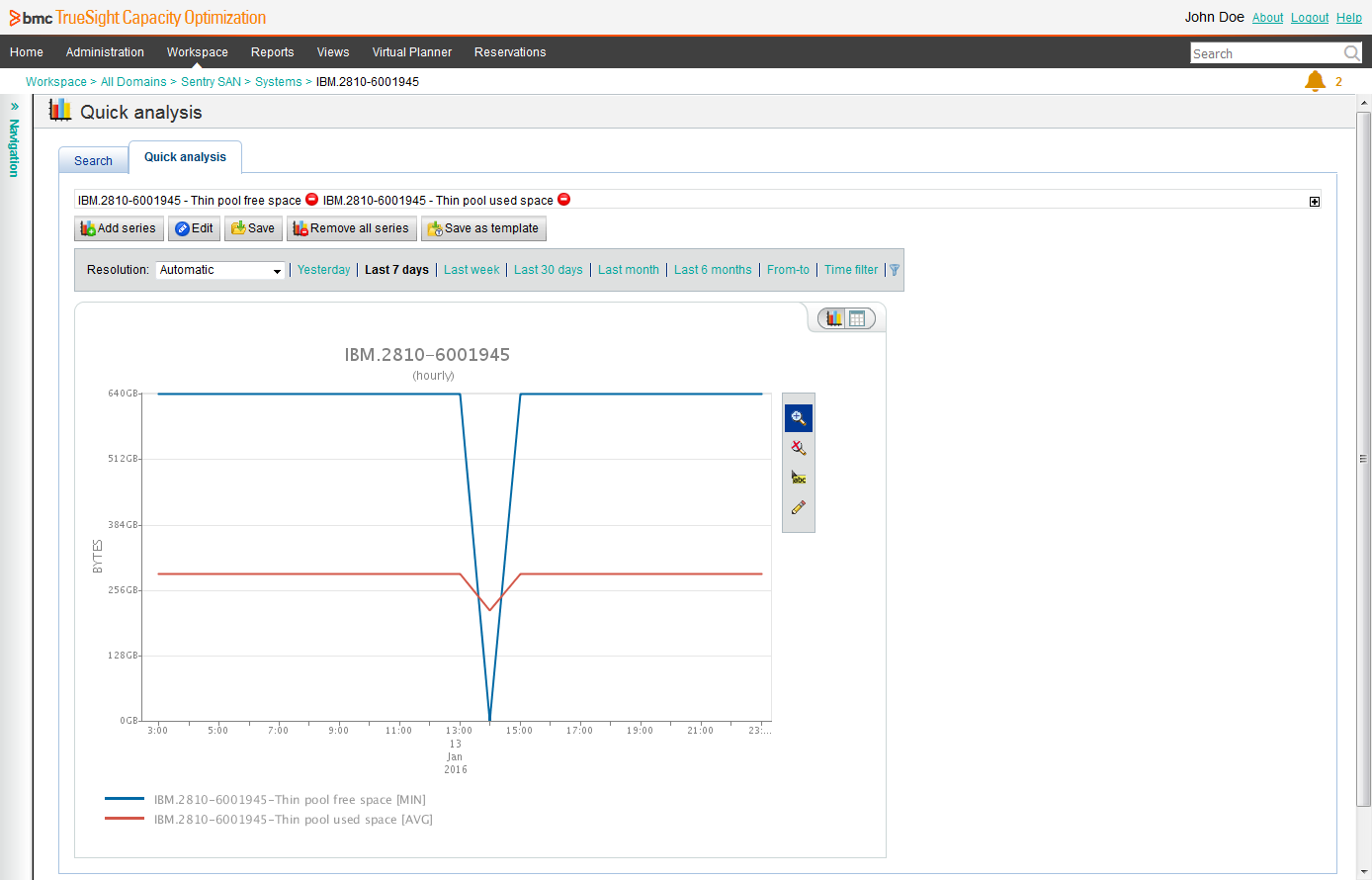Image resolution: width=1372 pixels, height=880 pixels.
Task: Click Workspace in the breadcrumb
Action: (x=56, y=82)
